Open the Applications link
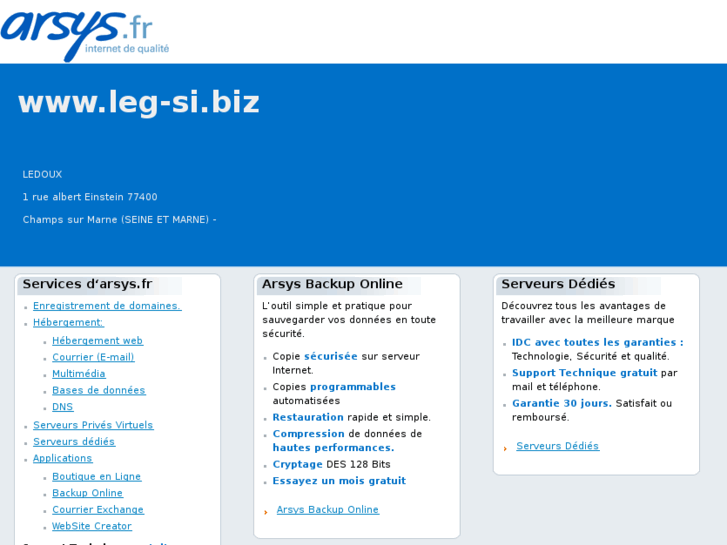Screen dimensions: 727x545 click(63, 458)
